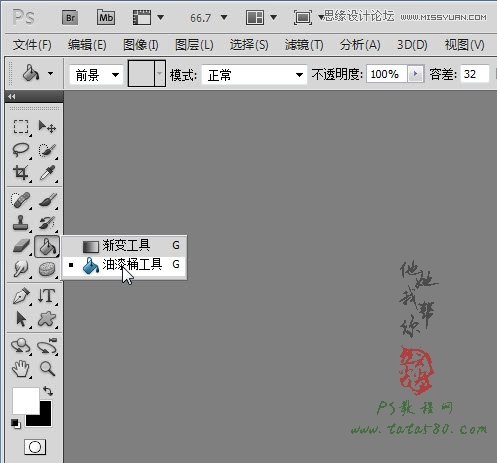Choose 油漆桶工具 from the flyout
This screenshot has width=497, height=463.
point(124,265)
